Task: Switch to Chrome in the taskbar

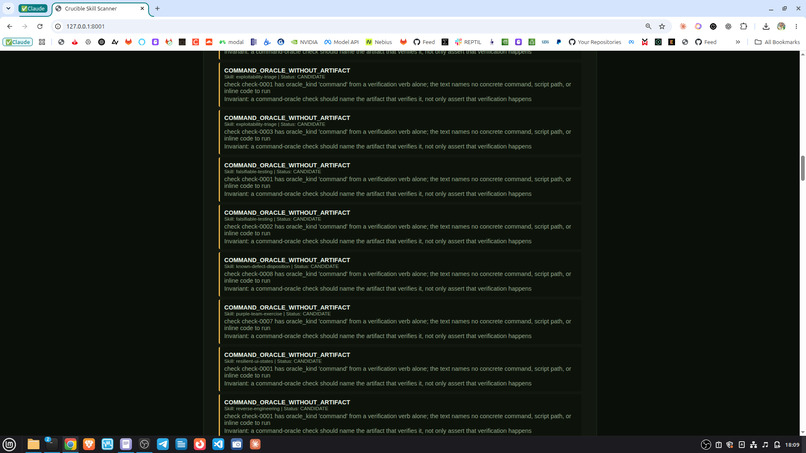Action: tap(70, 444)
